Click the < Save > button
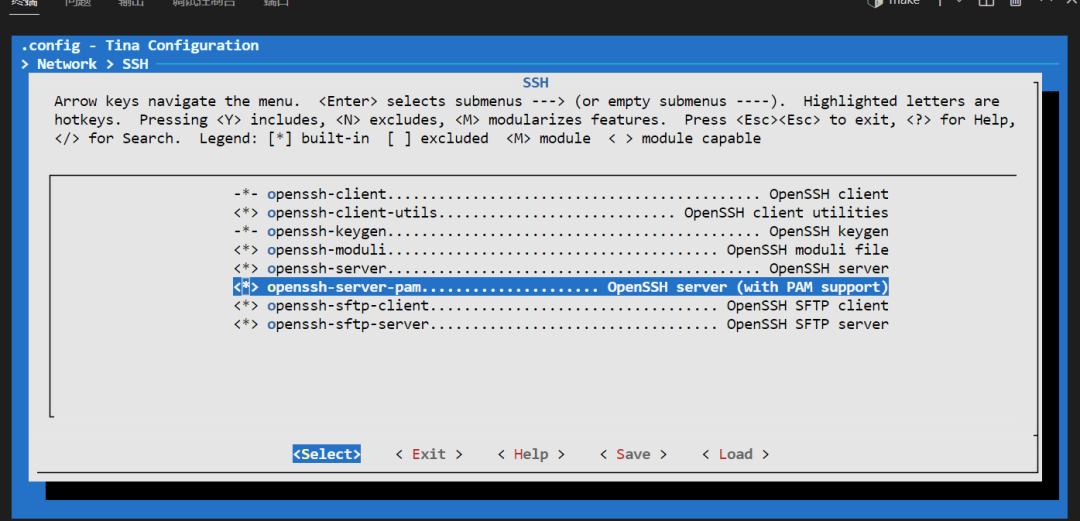 point(633,454)
